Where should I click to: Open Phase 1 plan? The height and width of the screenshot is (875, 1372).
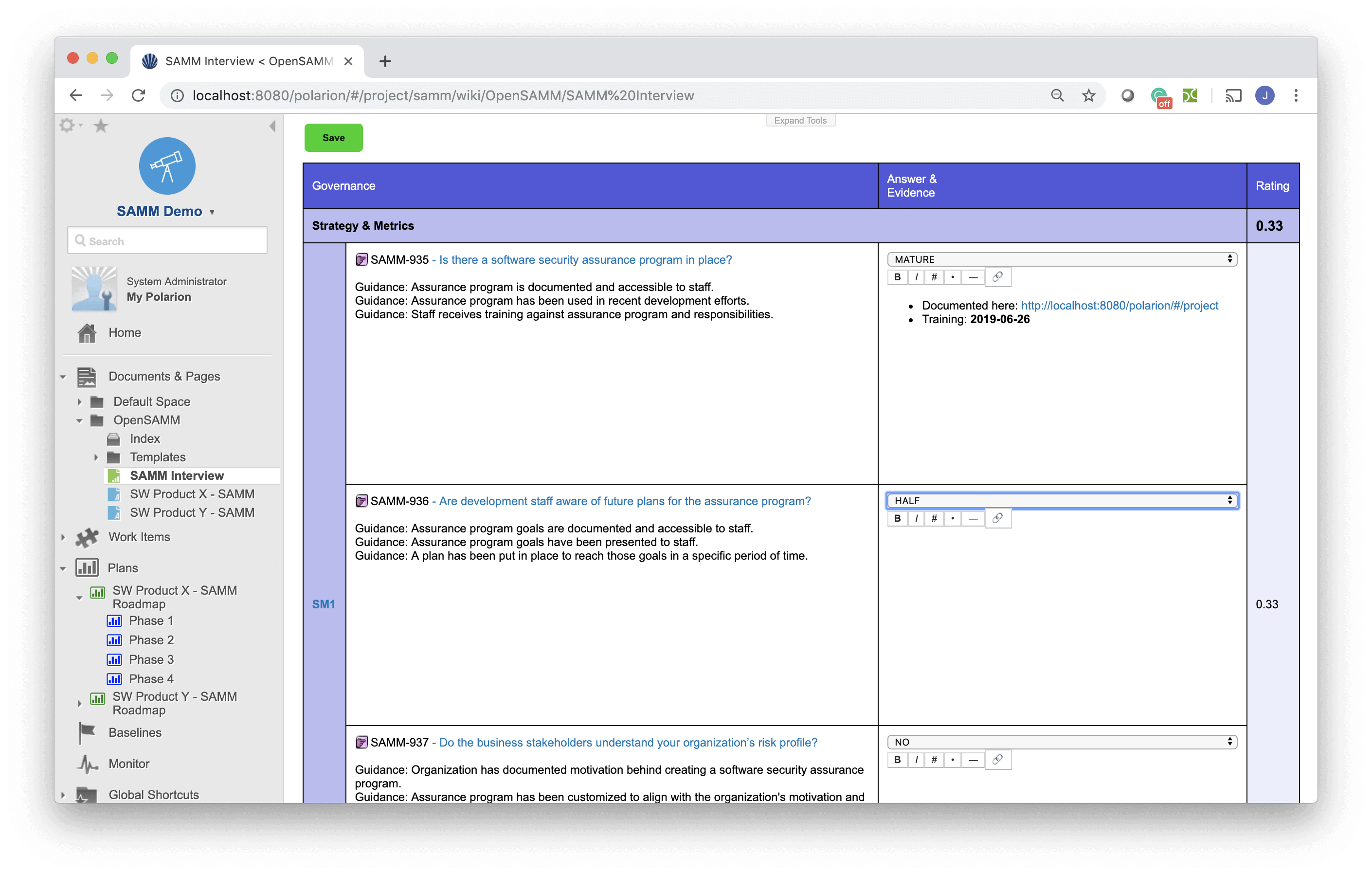(x=151, y=620)
